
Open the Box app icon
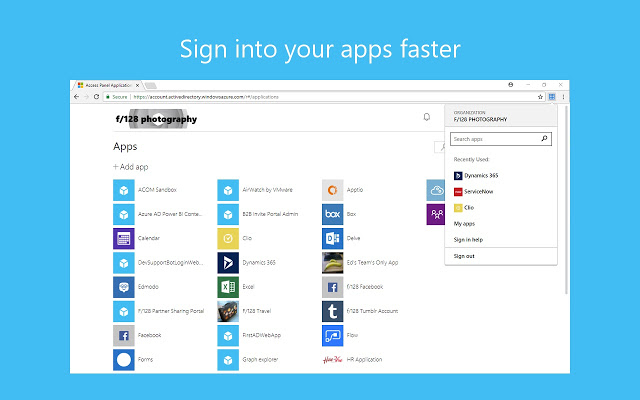pos(333,214)
